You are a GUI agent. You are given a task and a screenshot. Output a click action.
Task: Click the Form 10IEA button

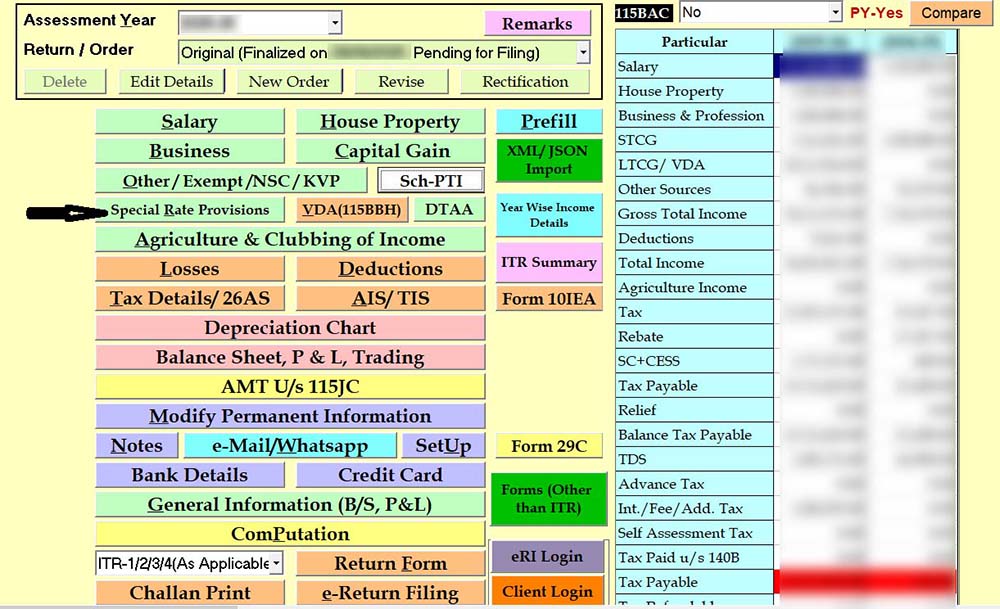tap(549, 298)
